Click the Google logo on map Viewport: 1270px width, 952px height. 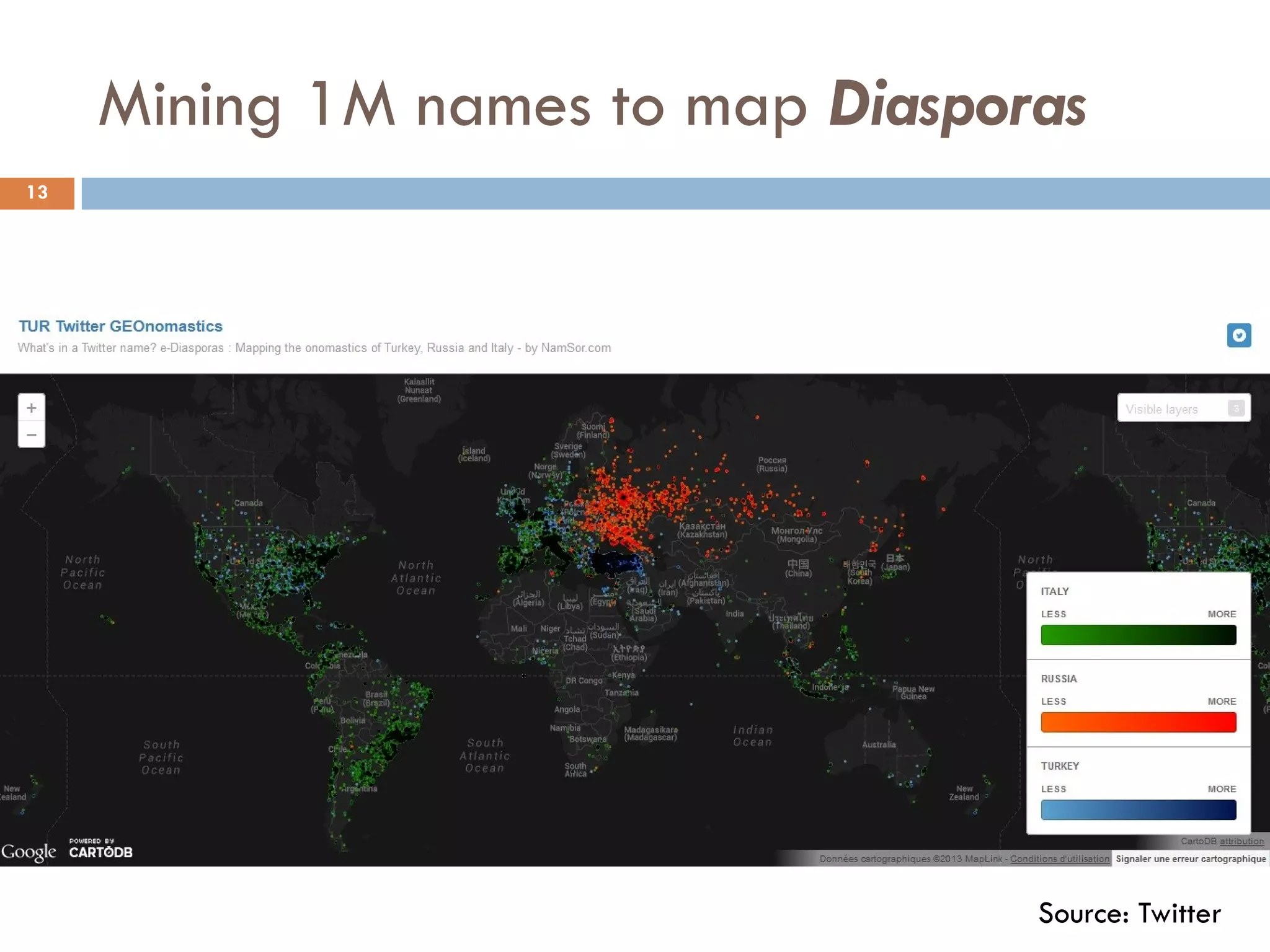coord(29,852)
